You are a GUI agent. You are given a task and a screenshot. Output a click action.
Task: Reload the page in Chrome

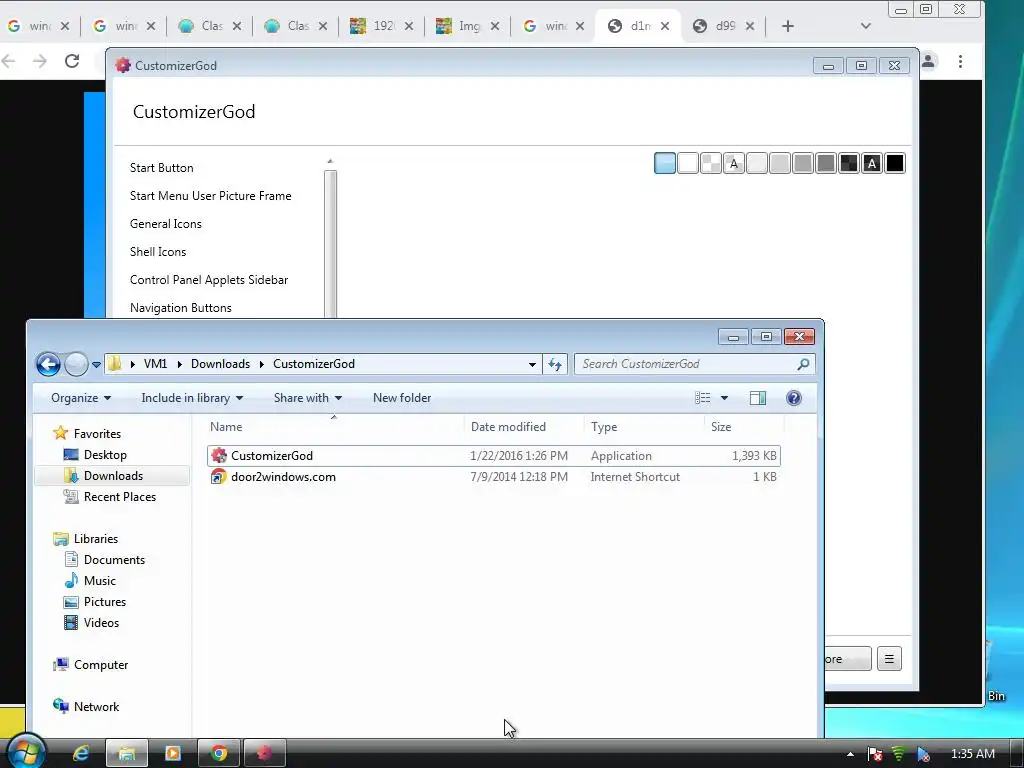(x=72, y=61)
